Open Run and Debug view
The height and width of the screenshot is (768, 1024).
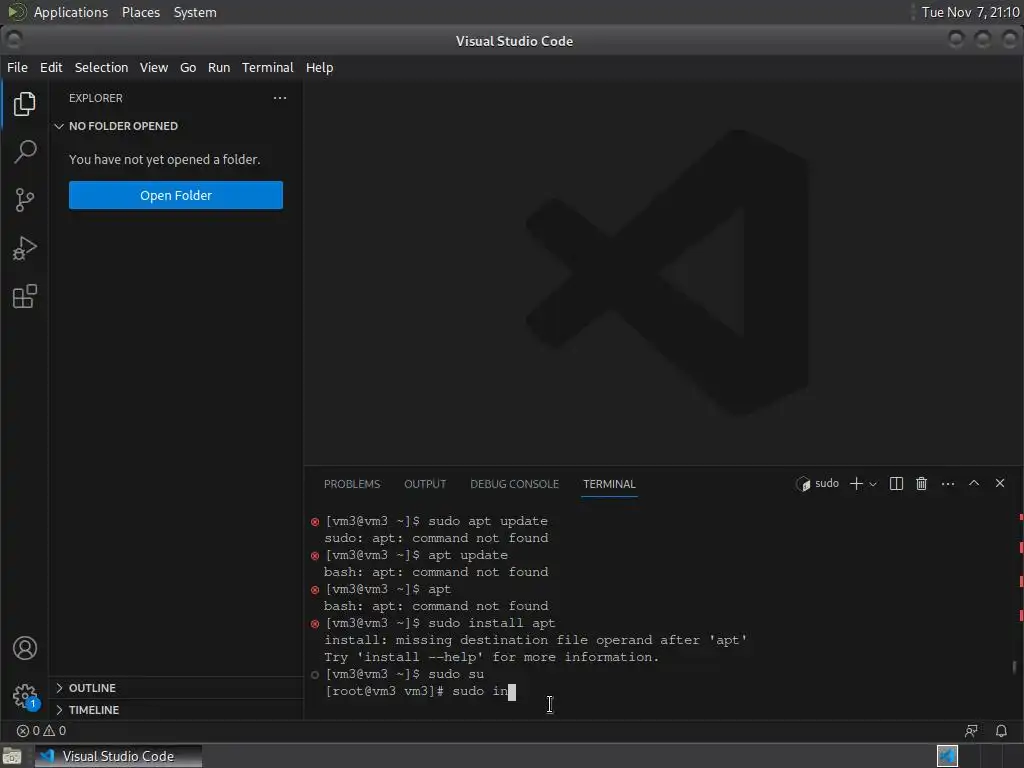point(24,248)
